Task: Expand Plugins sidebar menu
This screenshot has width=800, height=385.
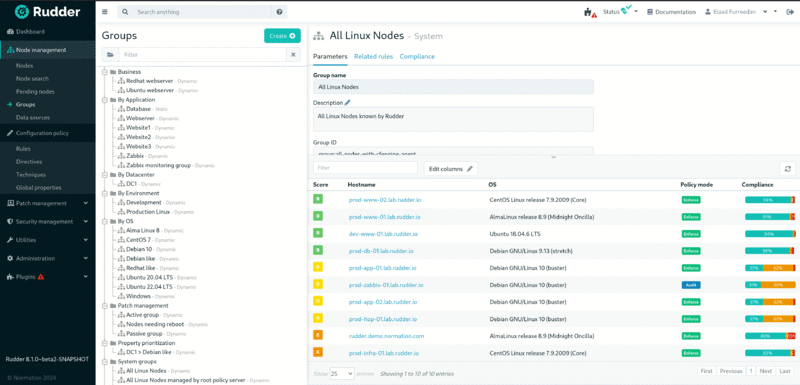Action: (x=47, y=277)
